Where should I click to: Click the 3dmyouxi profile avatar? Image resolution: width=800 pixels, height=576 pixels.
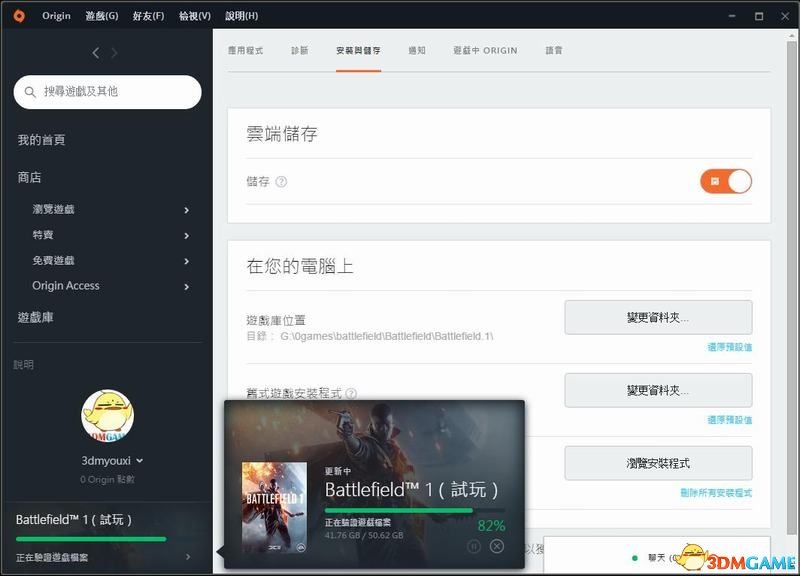[x=107, y=416]
